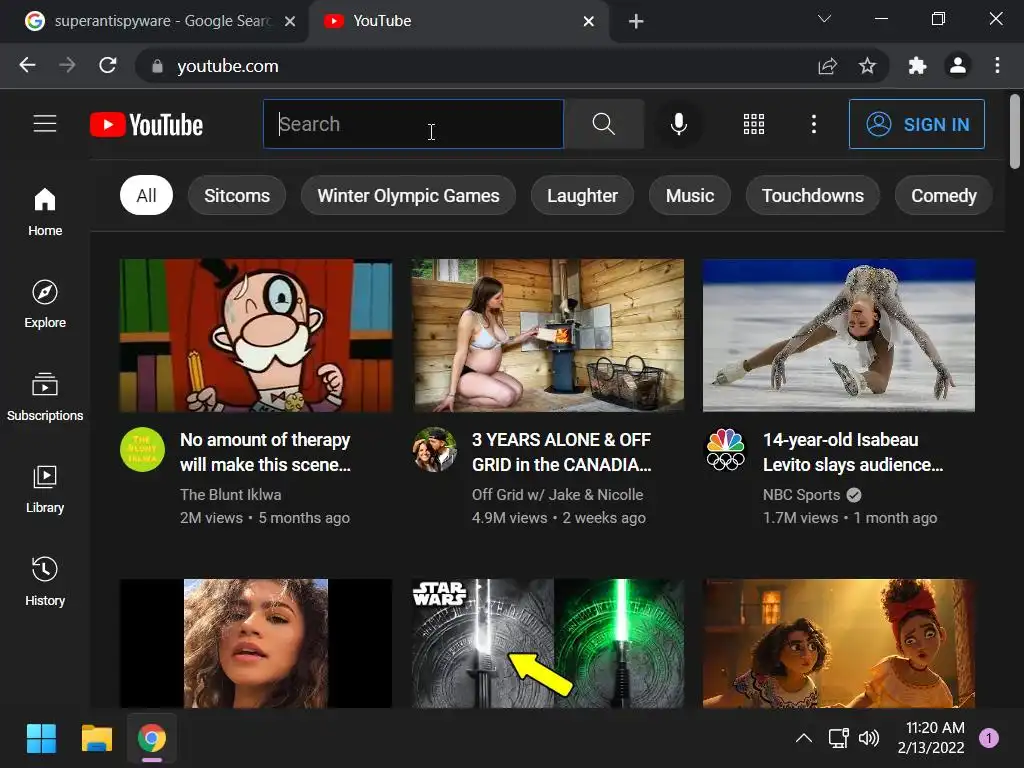Open the YouTube hamburger guide menu
Image resolution: width=1024 pixels, height=768 pixels.
[x=45, y=123]
